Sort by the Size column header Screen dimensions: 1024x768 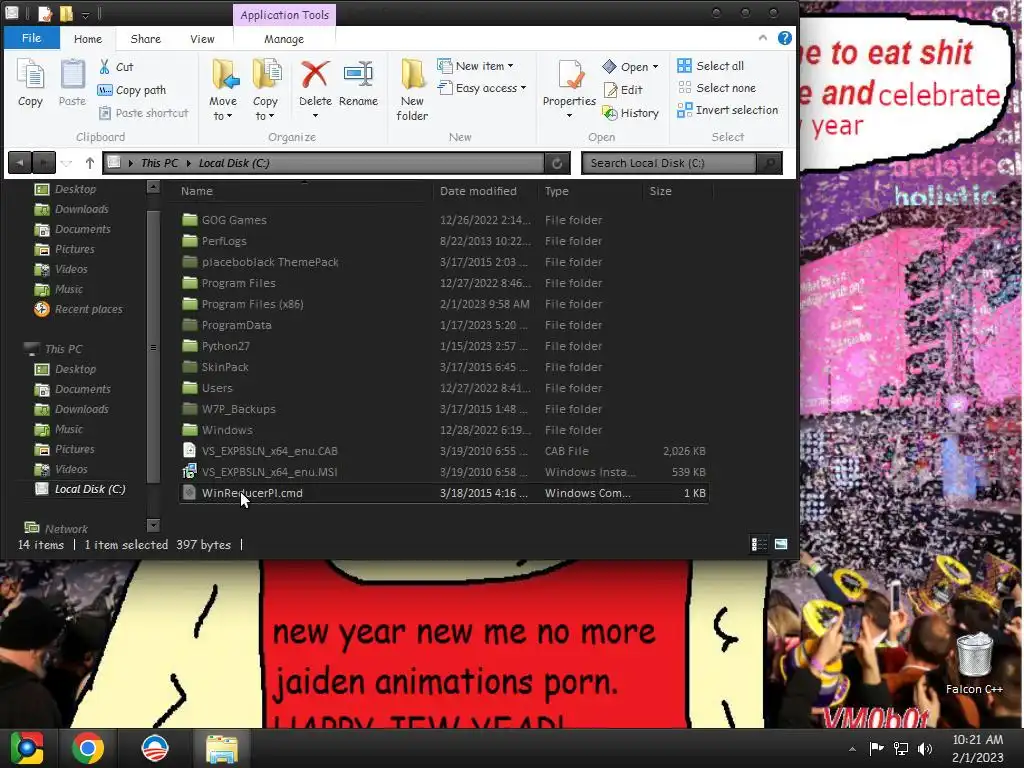coord(678,191)
